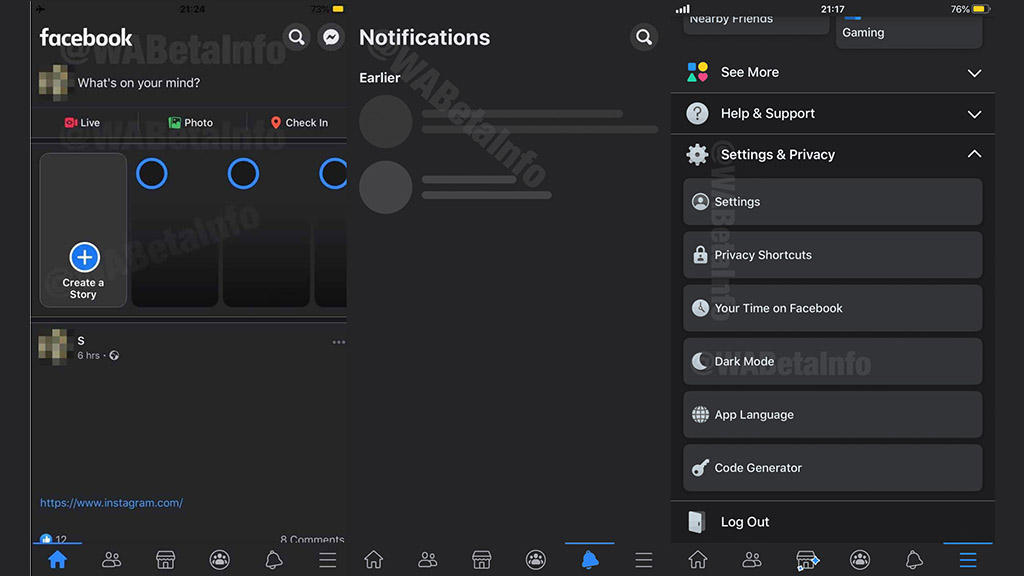Open the Dark Mode option

pyautogui.click(x=832, y=361)
